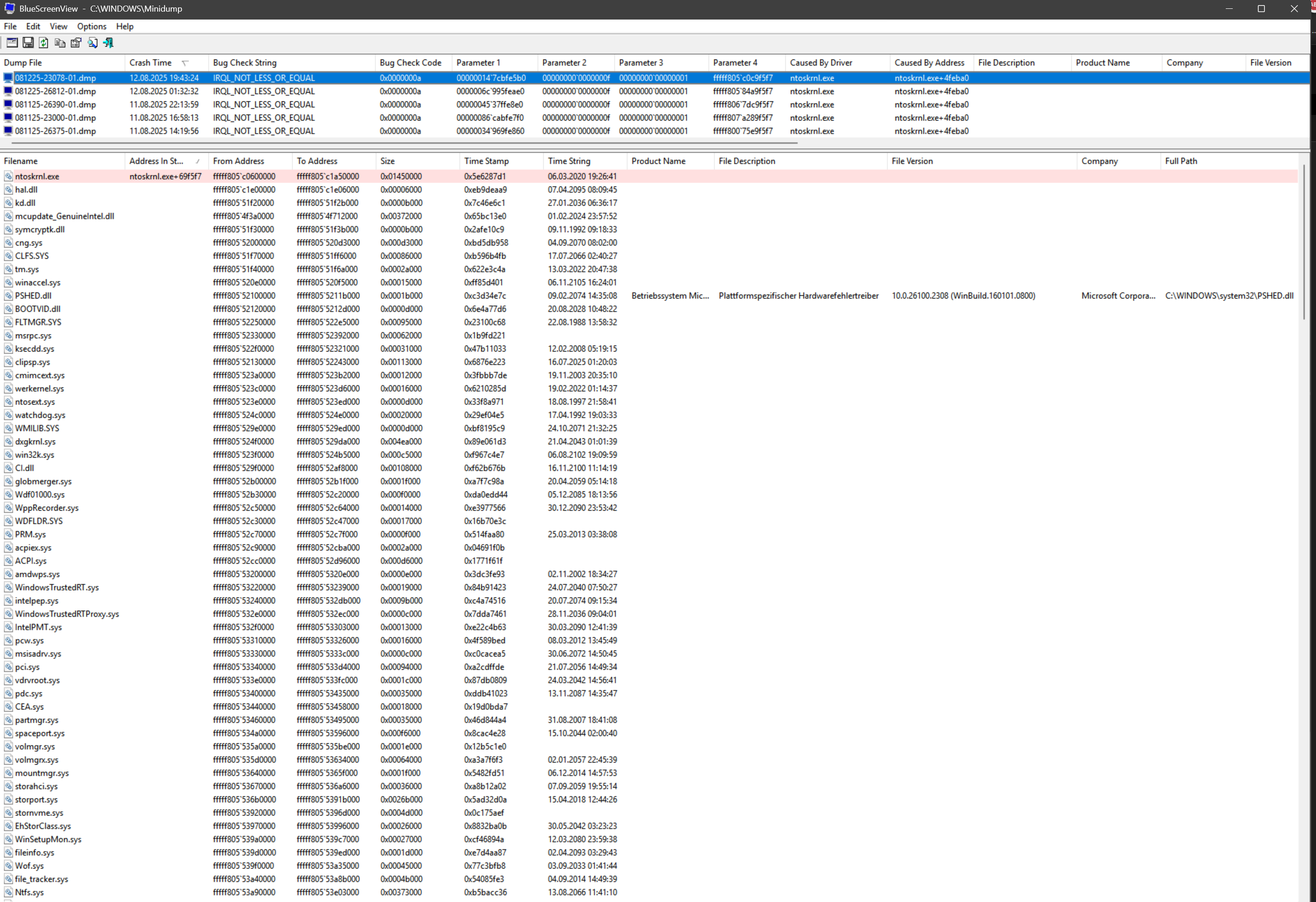Click the Exit door toolbar icon

pyautogui.click(x=108, y=42)
